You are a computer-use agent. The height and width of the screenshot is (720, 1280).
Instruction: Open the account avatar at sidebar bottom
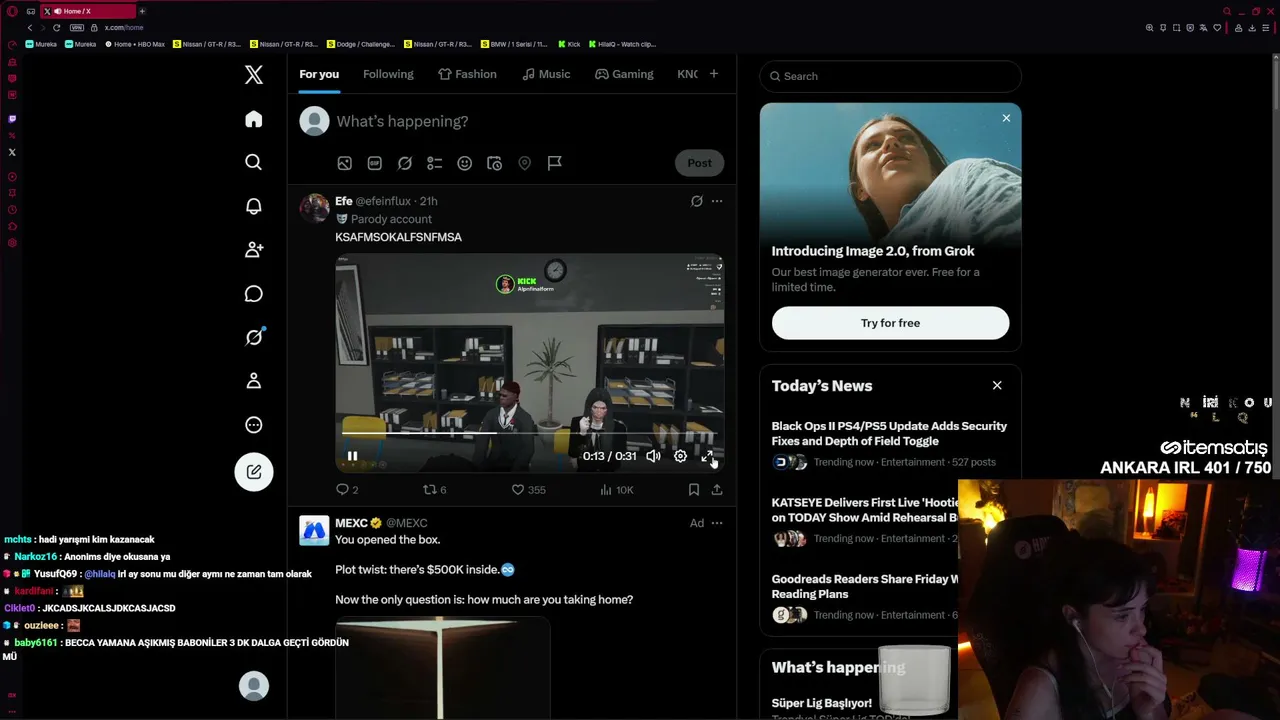point(254,686)
